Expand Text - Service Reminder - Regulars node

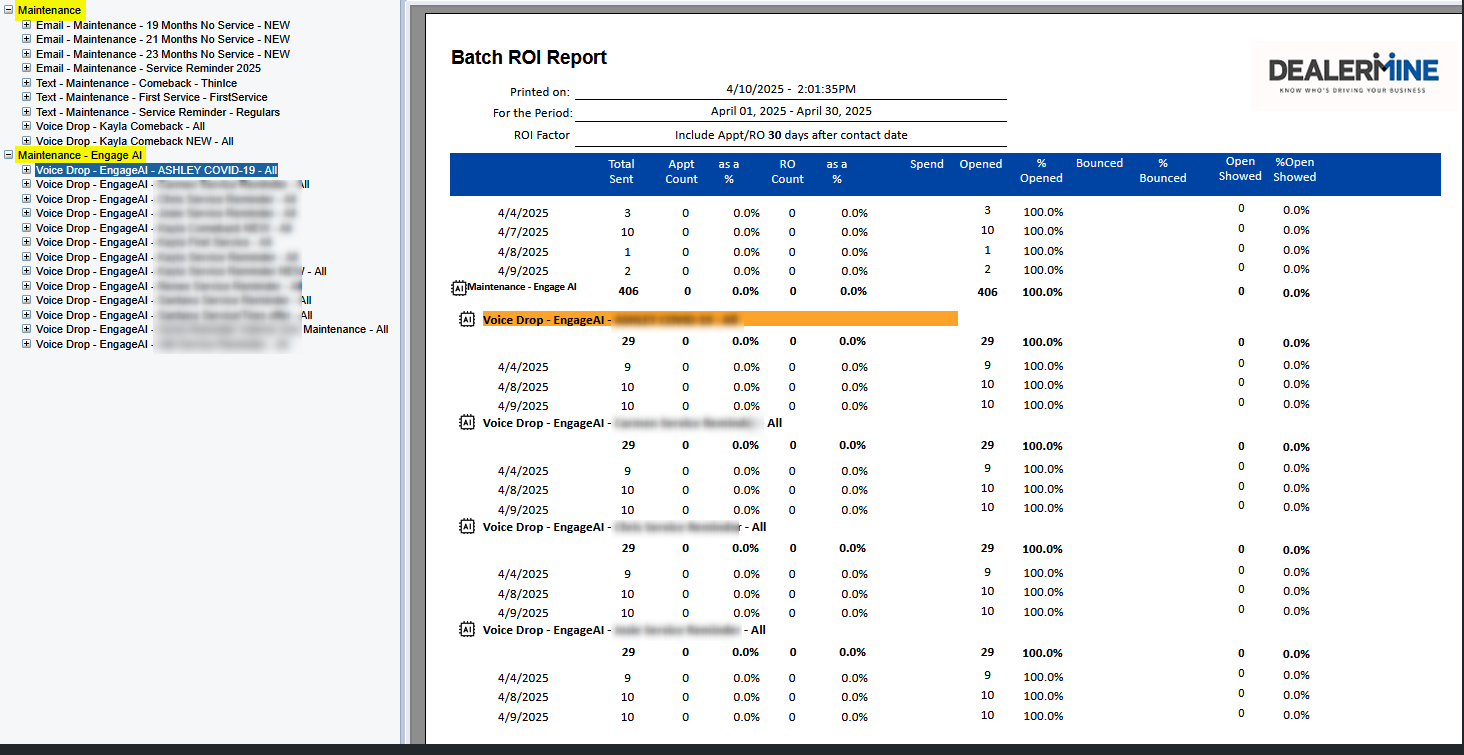pos(27,112)
